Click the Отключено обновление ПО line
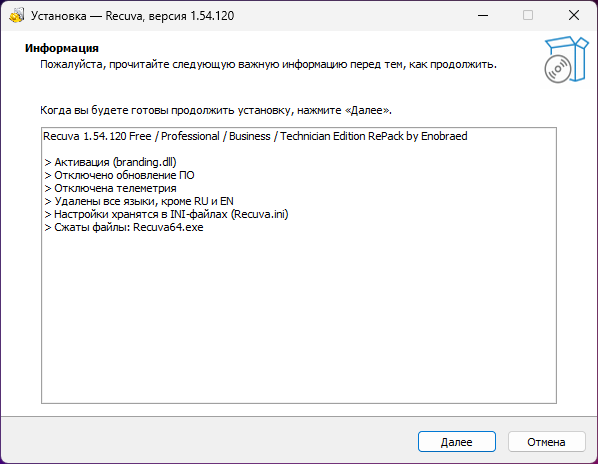Screen dimensions: 598x464 (119, 175)
